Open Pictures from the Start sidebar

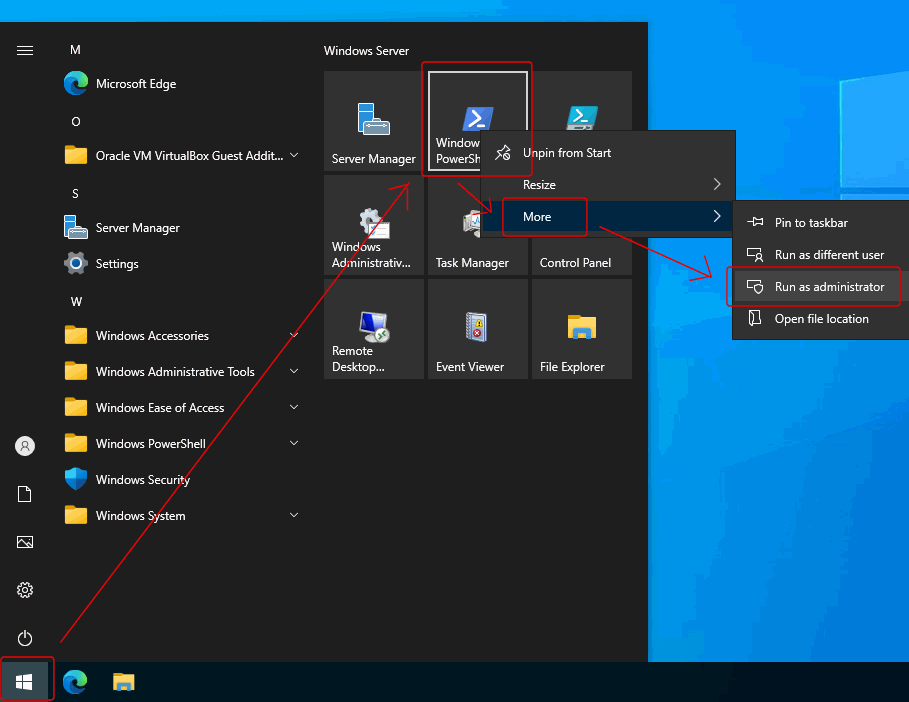(25, 542)
